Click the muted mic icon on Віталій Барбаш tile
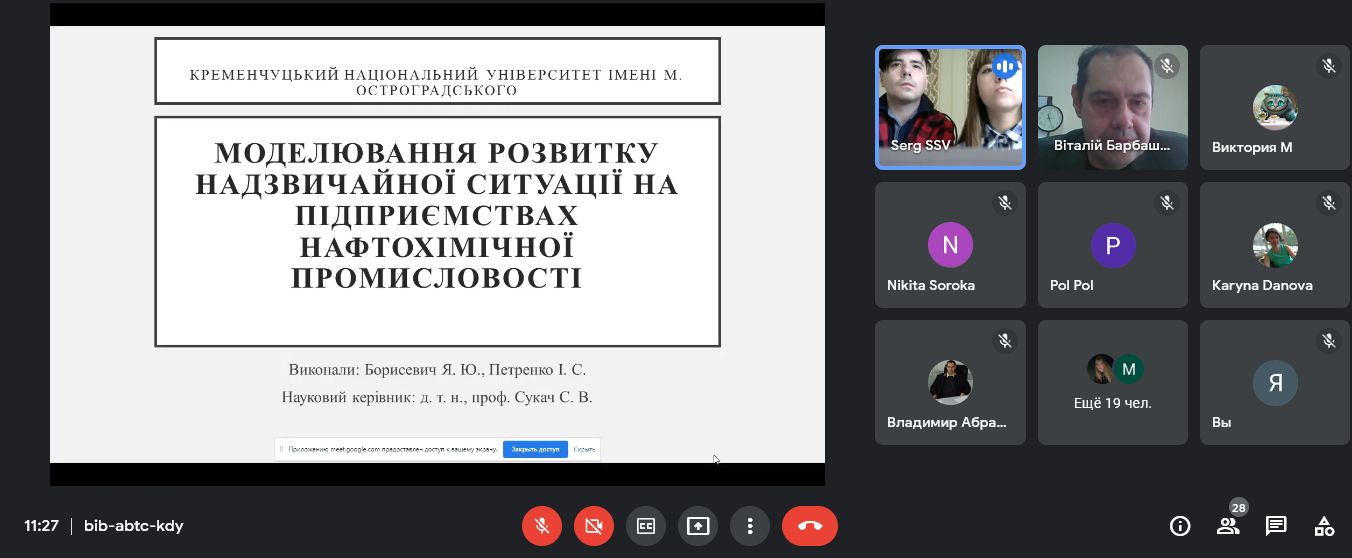 click(1166, 66)
